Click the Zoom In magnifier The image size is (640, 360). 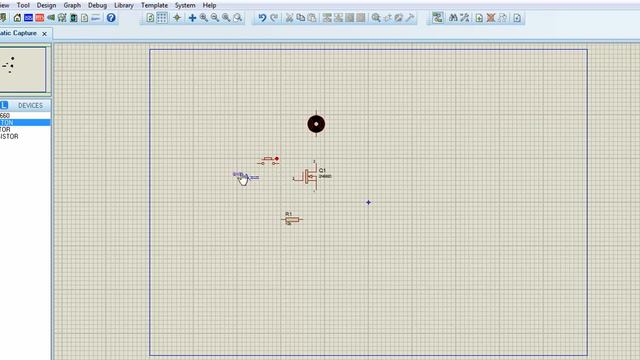[204, 18]
